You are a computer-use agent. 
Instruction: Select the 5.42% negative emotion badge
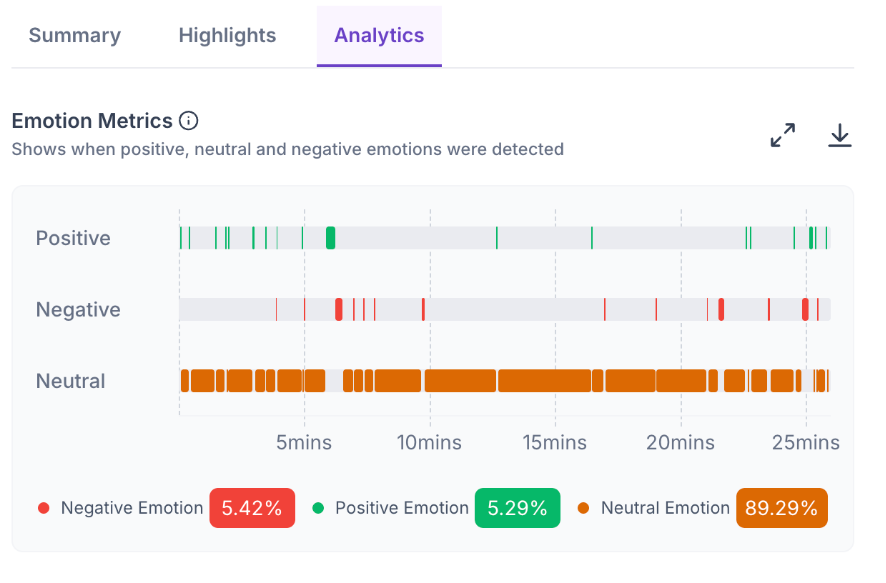[x=252, y=508]
